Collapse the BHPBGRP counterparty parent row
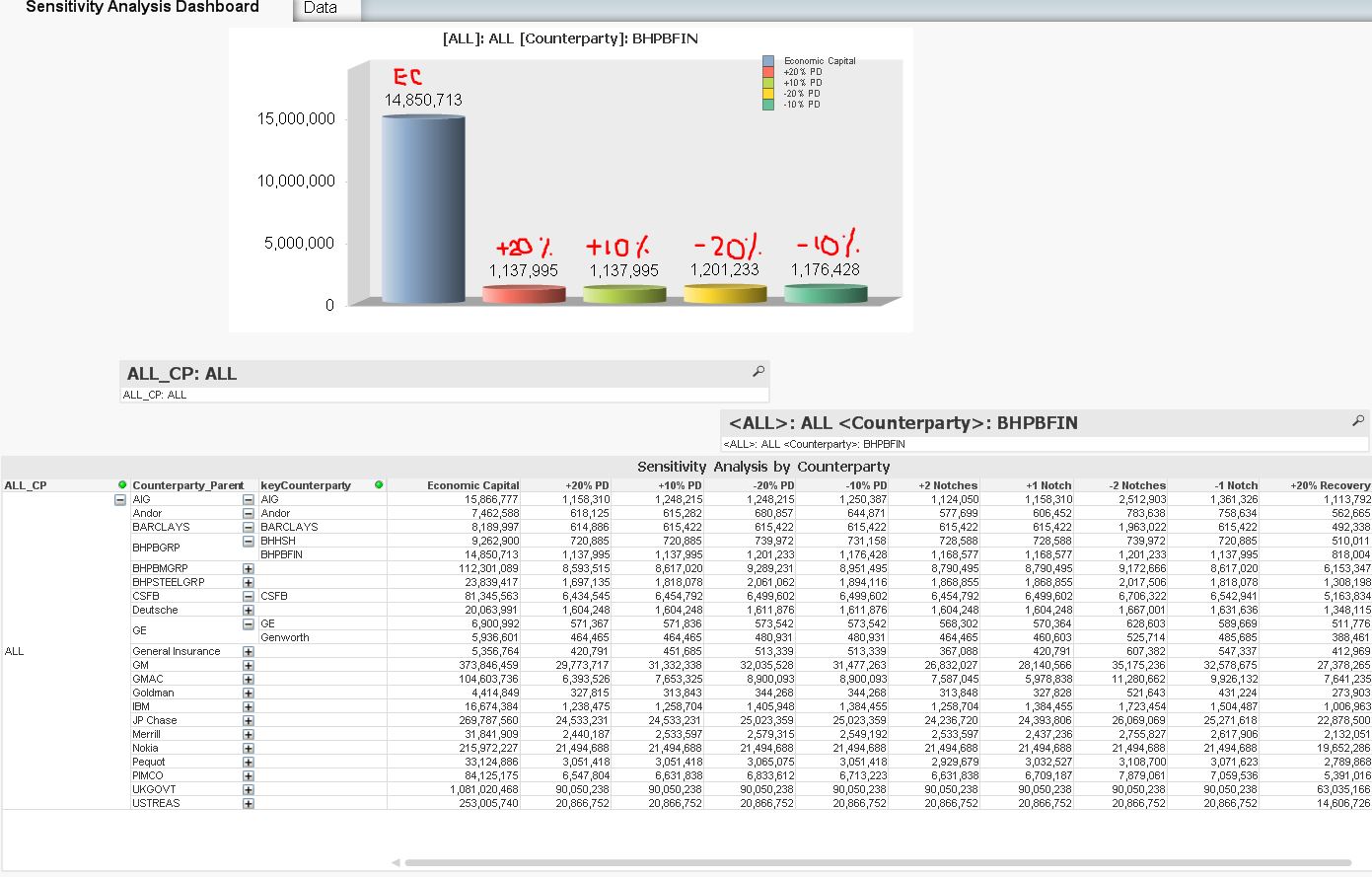The height and width of the screenshot is (877, 1372). [x=248, y=542]
